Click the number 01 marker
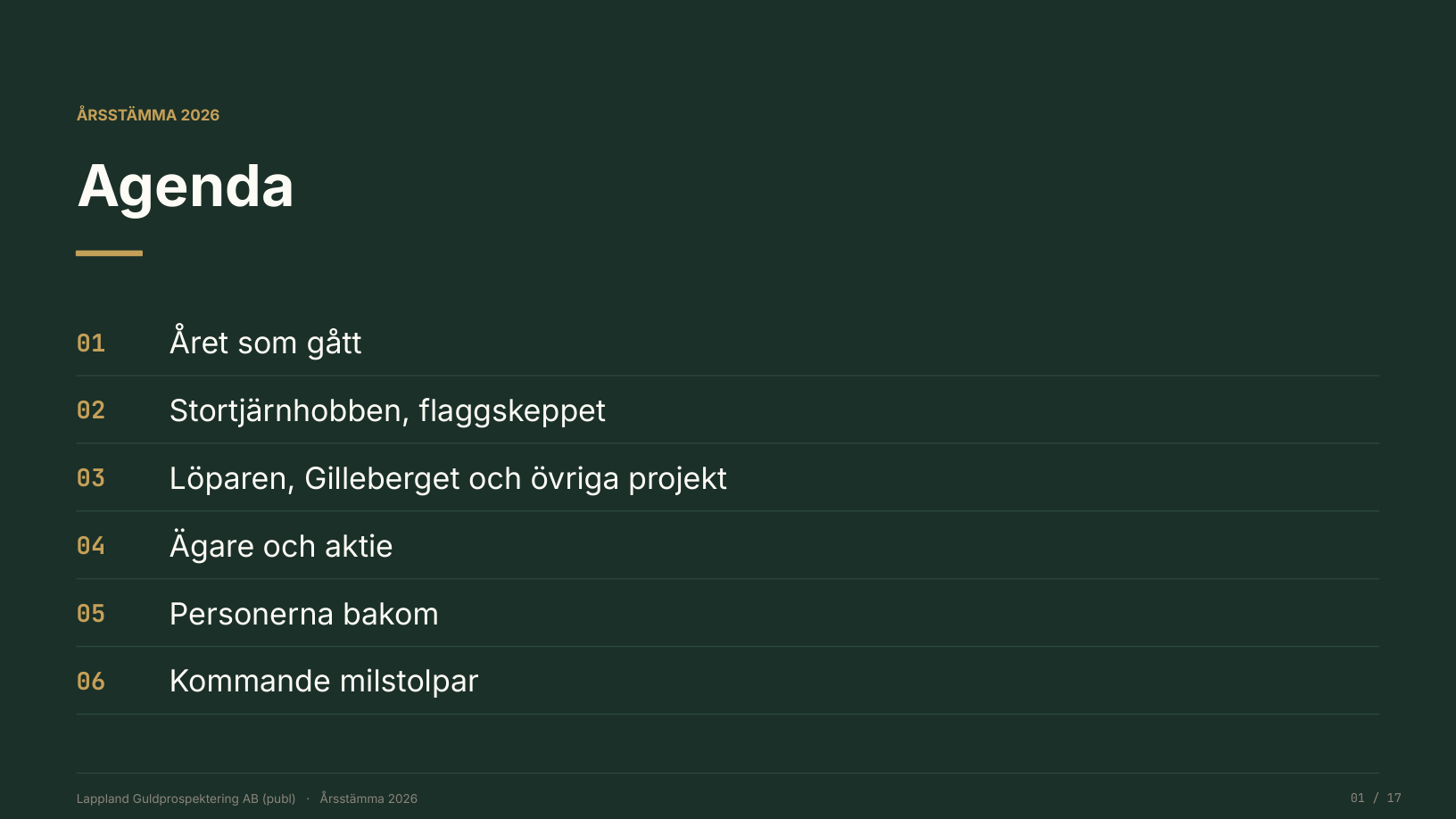Viewport: 1456px width, 819px height. click(91, 343)
